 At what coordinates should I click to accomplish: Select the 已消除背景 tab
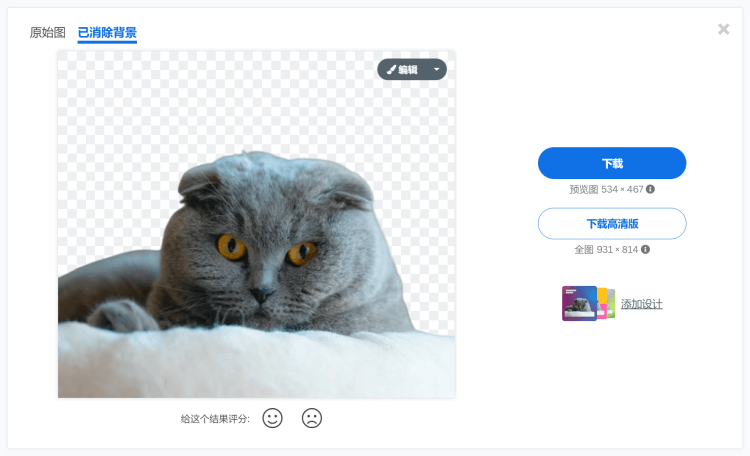point(107,33)
